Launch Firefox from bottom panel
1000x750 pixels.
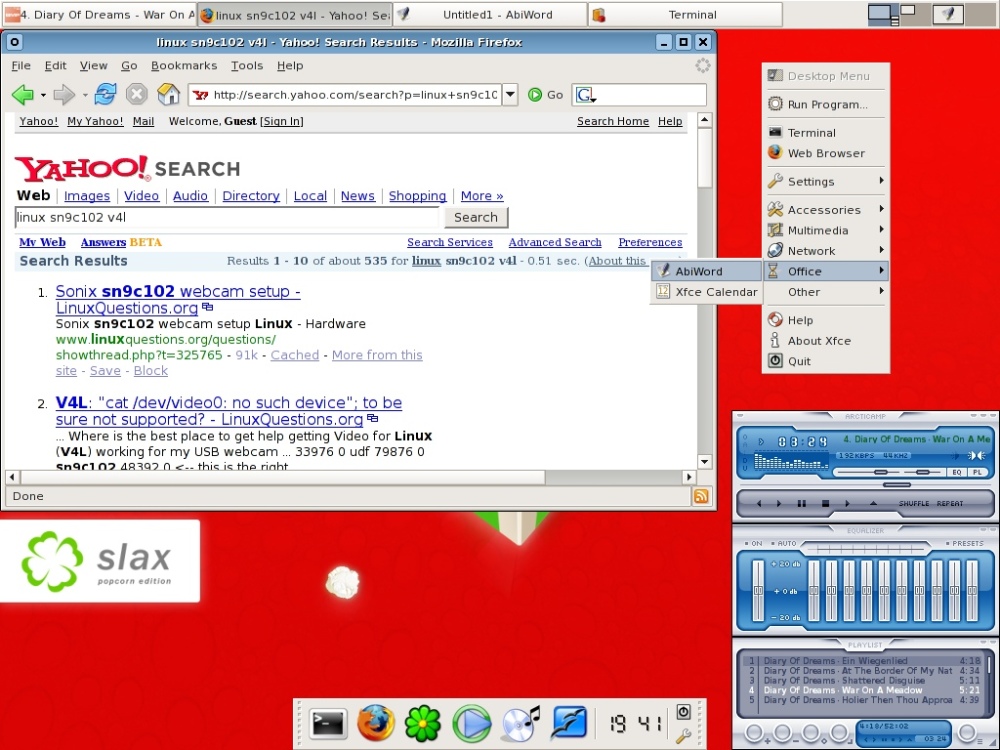pos(376,723)
